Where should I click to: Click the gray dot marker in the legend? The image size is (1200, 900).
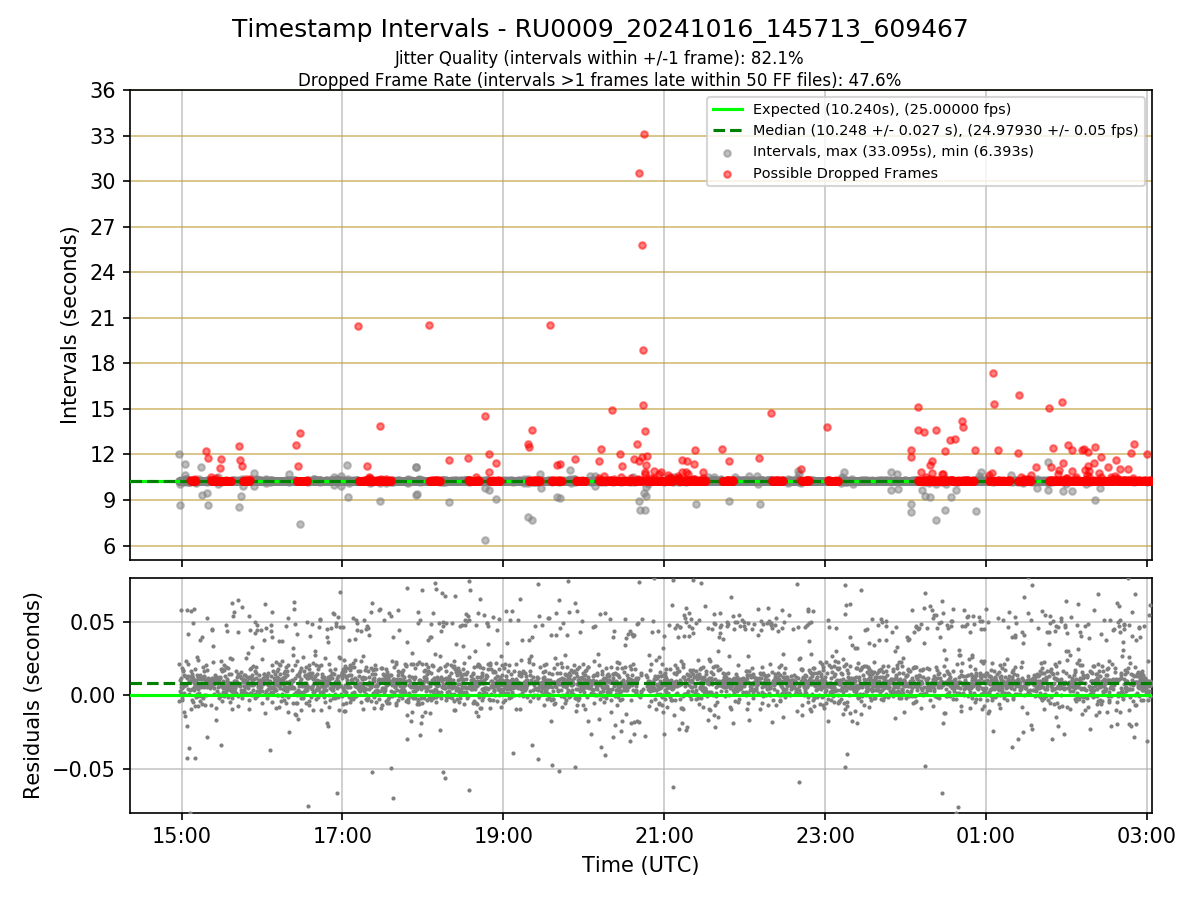[727, 152]
